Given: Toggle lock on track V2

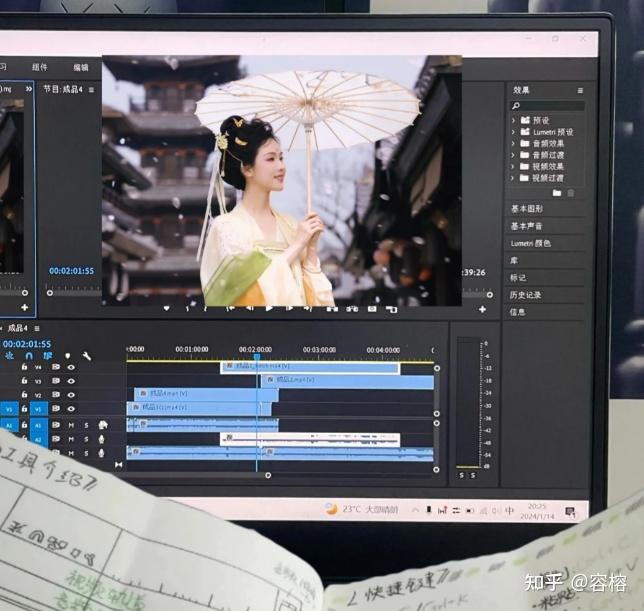Looking at the screenshot, I should tap(24, 394).
